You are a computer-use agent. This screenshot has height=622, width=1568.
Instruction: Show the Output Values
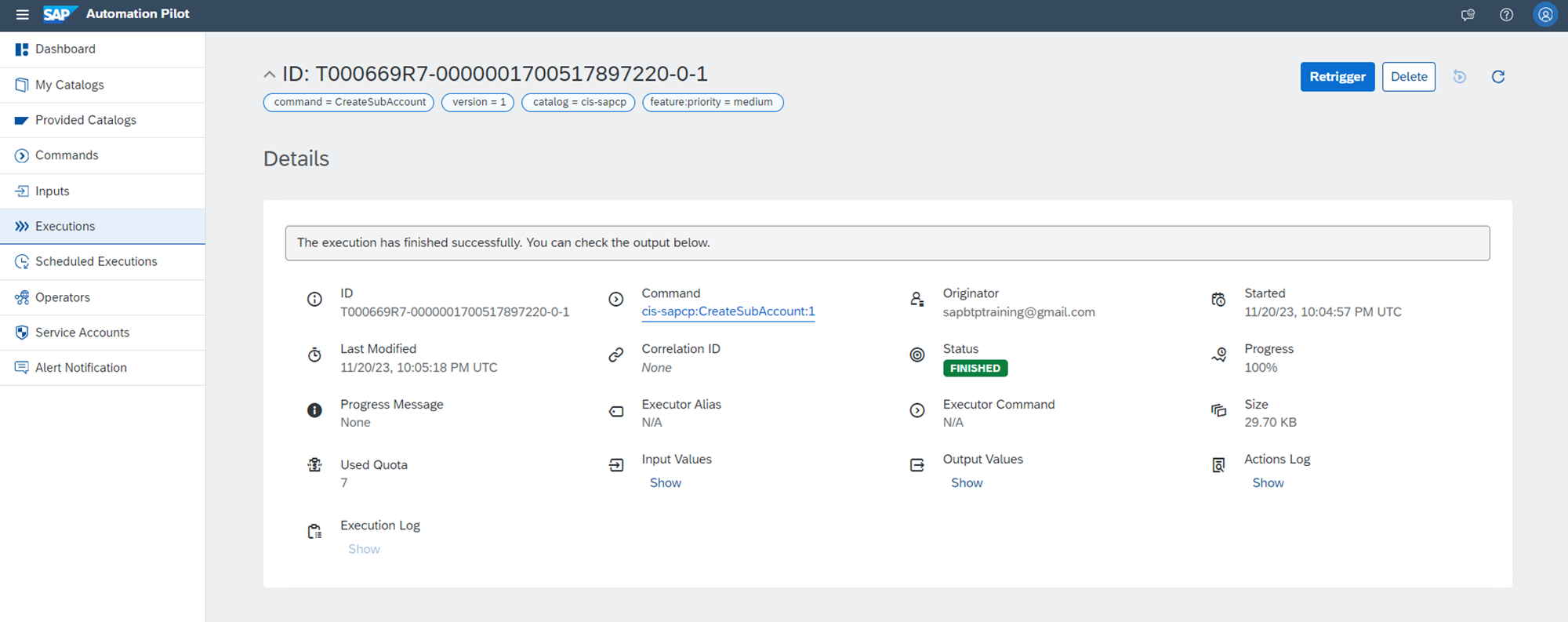966,483
